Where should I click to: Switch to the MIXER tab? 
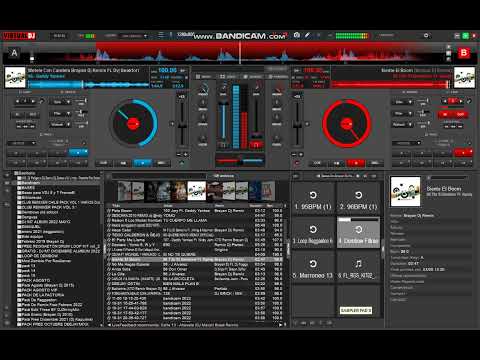pyautogui.click(x=204, y=77)
